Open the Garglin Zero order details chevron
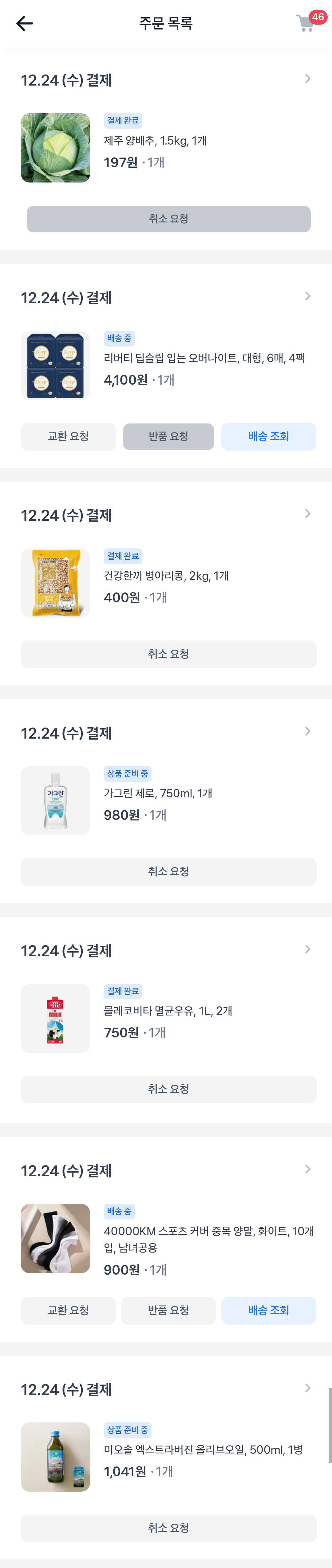 point(308,731)
